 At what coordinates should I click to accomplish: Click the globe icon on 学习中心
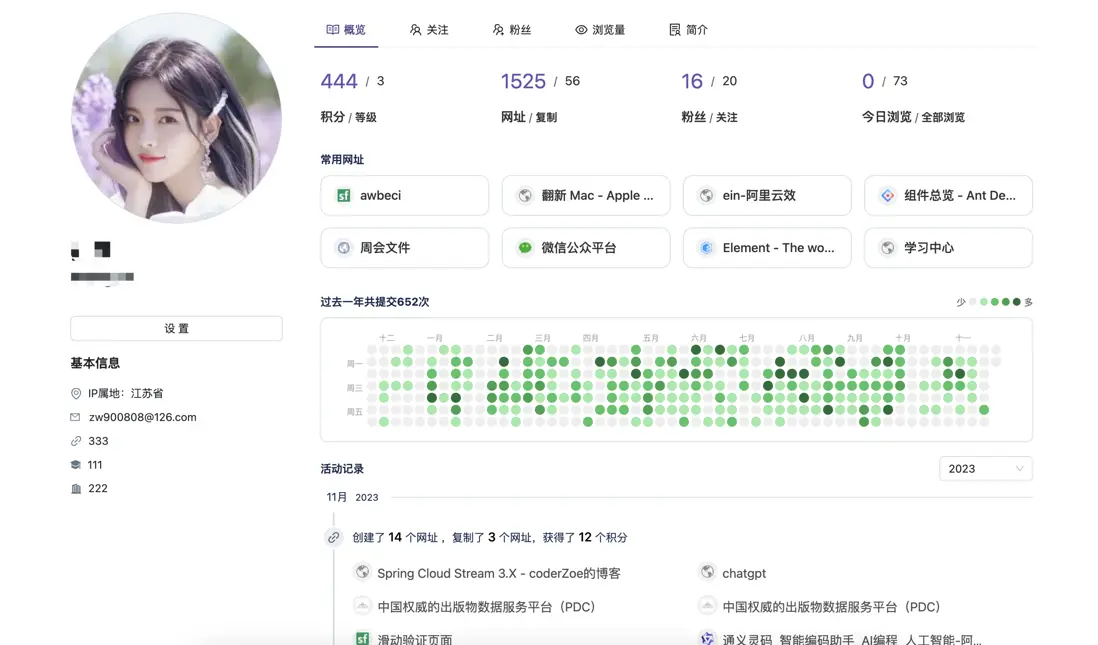[887, 247]
